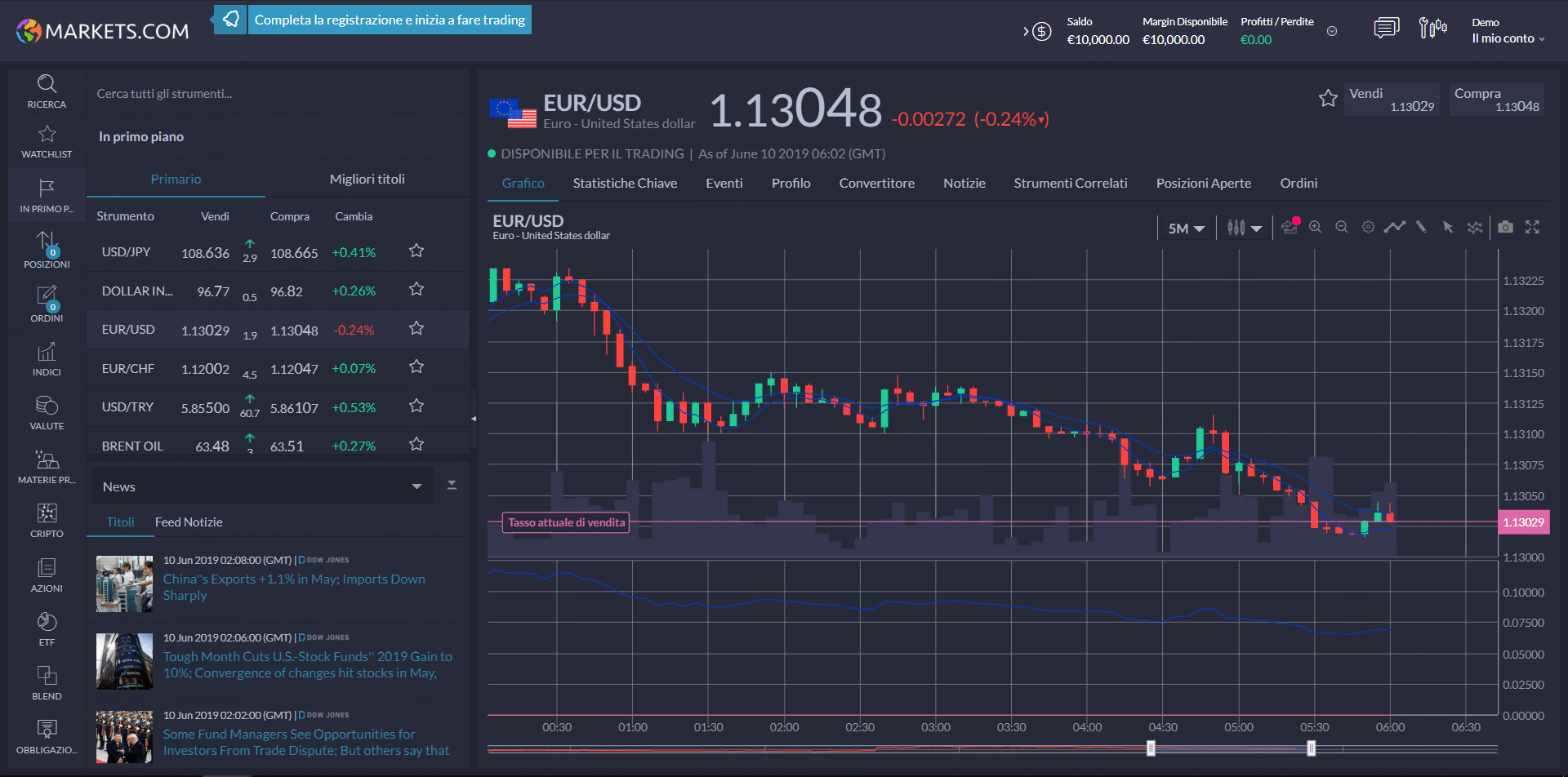
Task: Click the Vendi 1.13029 sell button
Action: tap(1392, 100)
